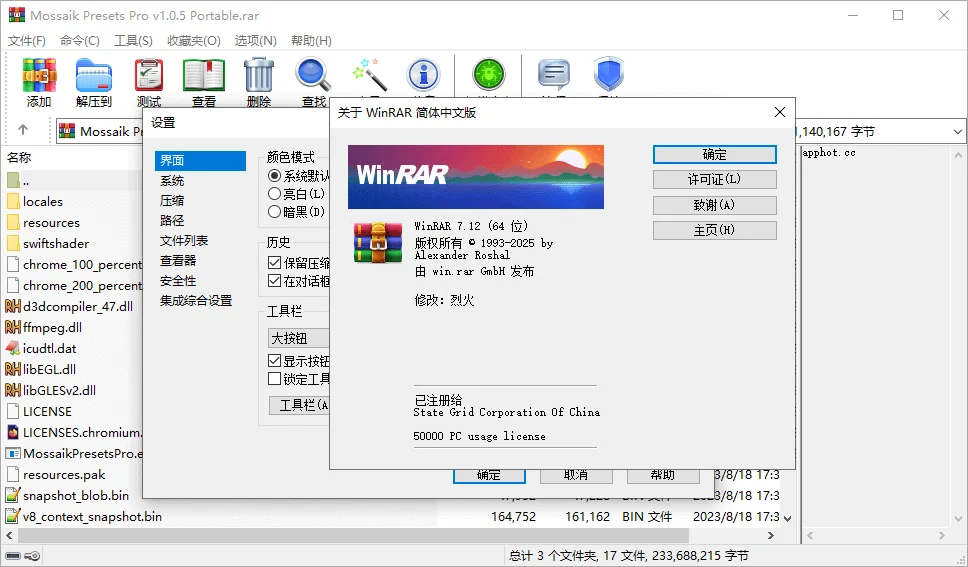
Task: Click the 主页(H) button in About dialog
Action: [714, 230]
